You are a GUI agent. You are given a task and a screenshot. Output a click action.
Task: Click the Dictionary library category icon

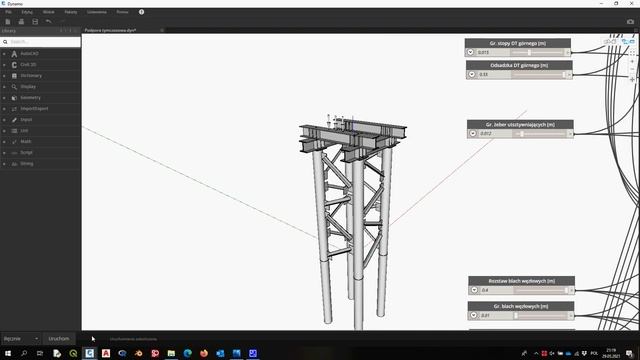pos(14,76)
